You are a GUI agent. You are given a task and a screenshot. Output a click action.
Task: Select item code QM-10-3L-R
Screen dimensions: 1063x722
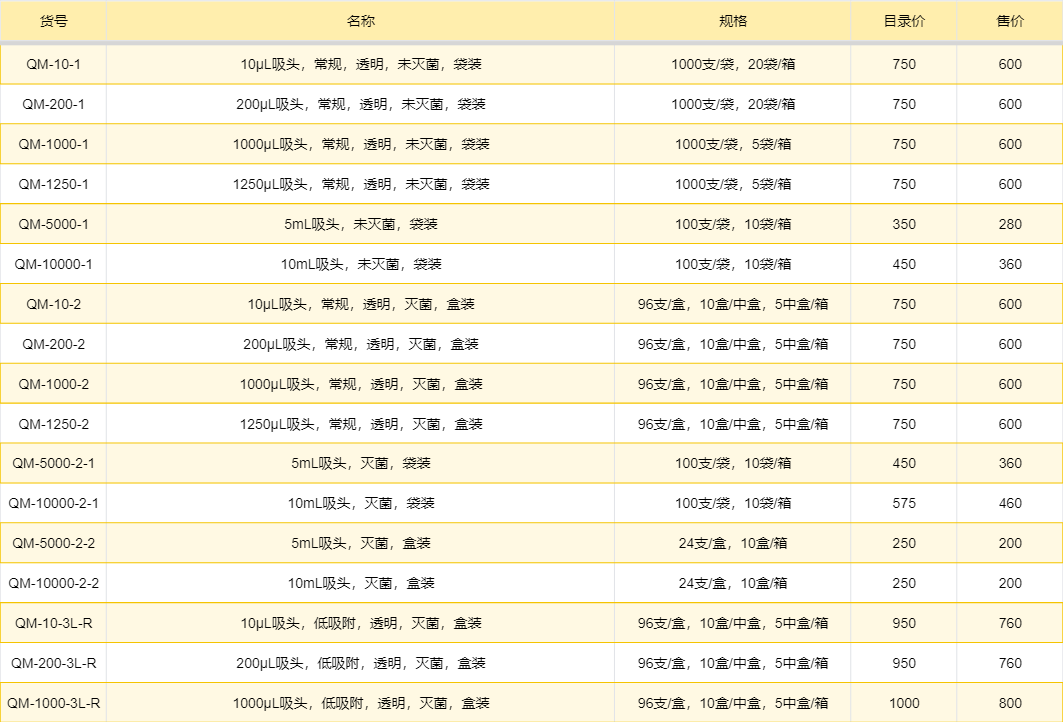54,624
